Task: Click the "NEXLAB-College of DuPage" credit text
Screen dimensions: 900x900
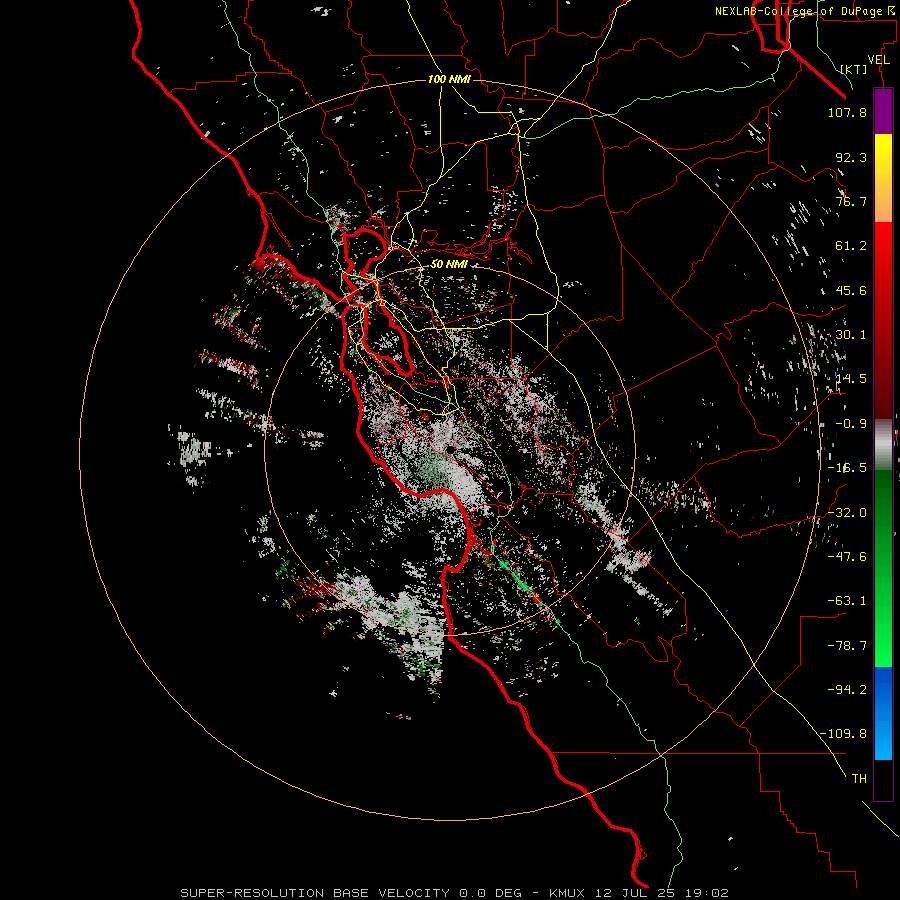Action: [x=799, y=11]
